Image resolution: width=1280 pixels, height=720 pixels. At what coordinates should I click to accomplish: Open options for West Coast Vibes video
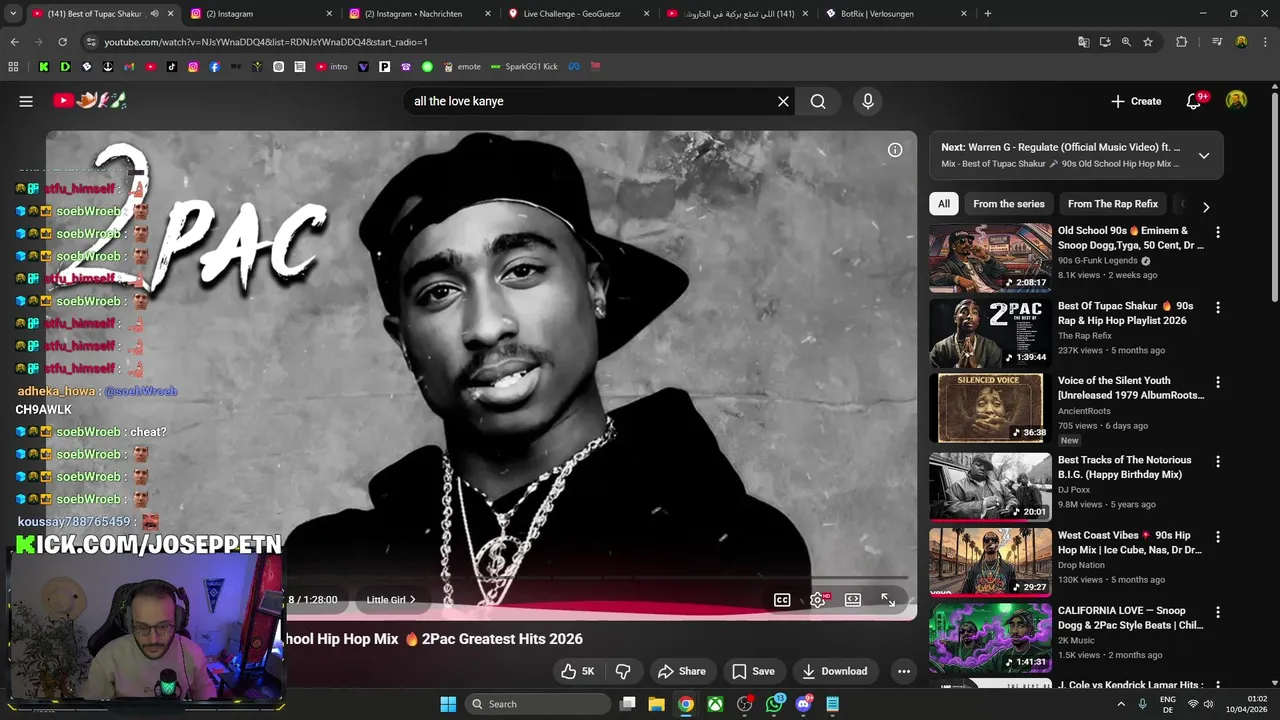[1217, 537]
